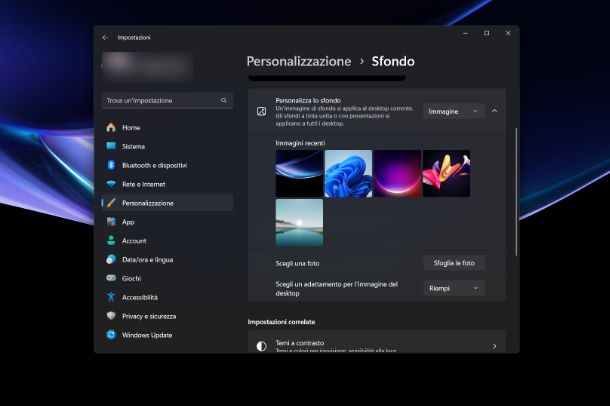The height and width of the screenshot is (406, 610).
Task: Open Privacy e sicurezza section
Action: coord(147,316)
